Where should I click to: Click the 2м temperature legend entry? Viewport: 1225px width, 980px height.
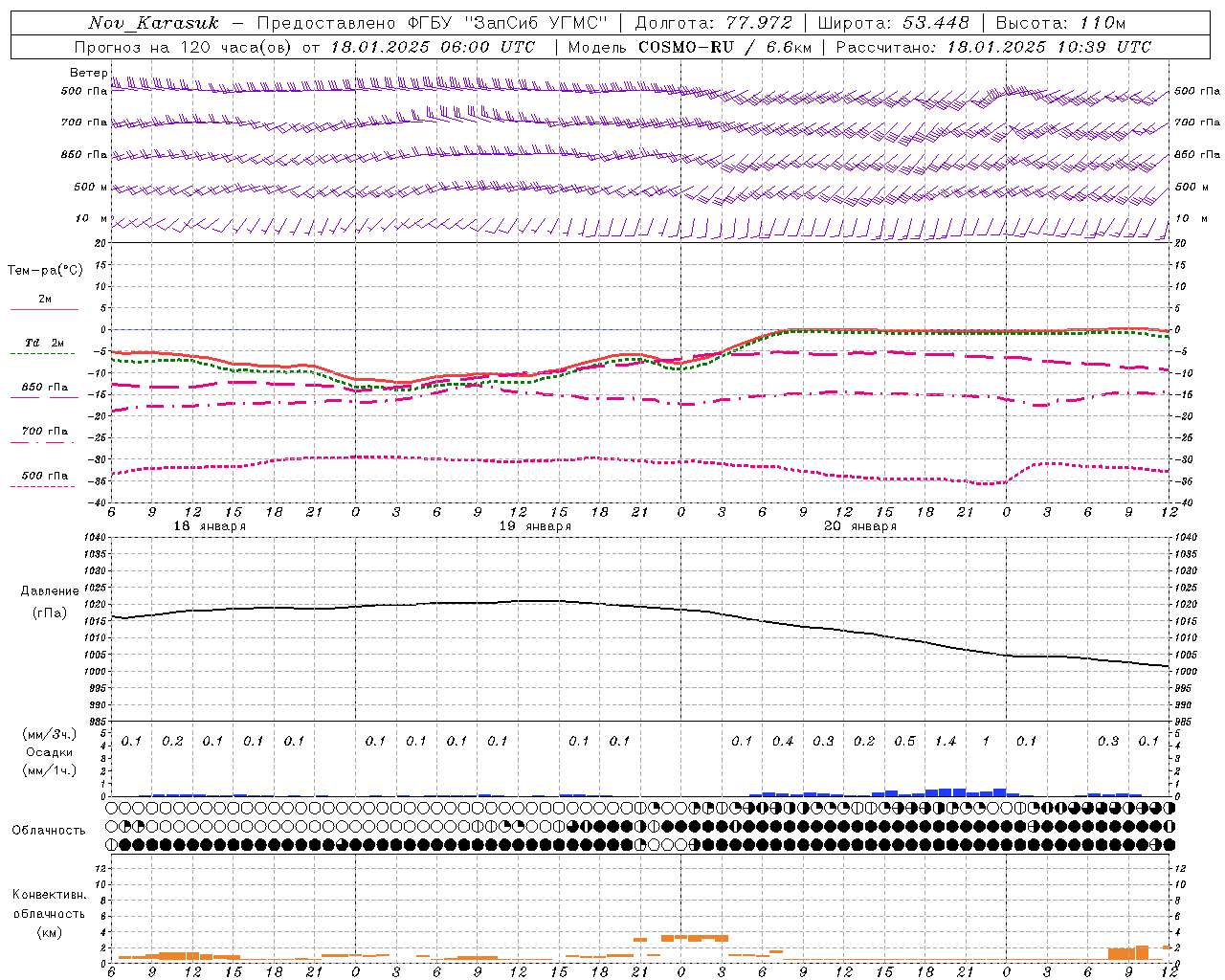tap(45, 300)
